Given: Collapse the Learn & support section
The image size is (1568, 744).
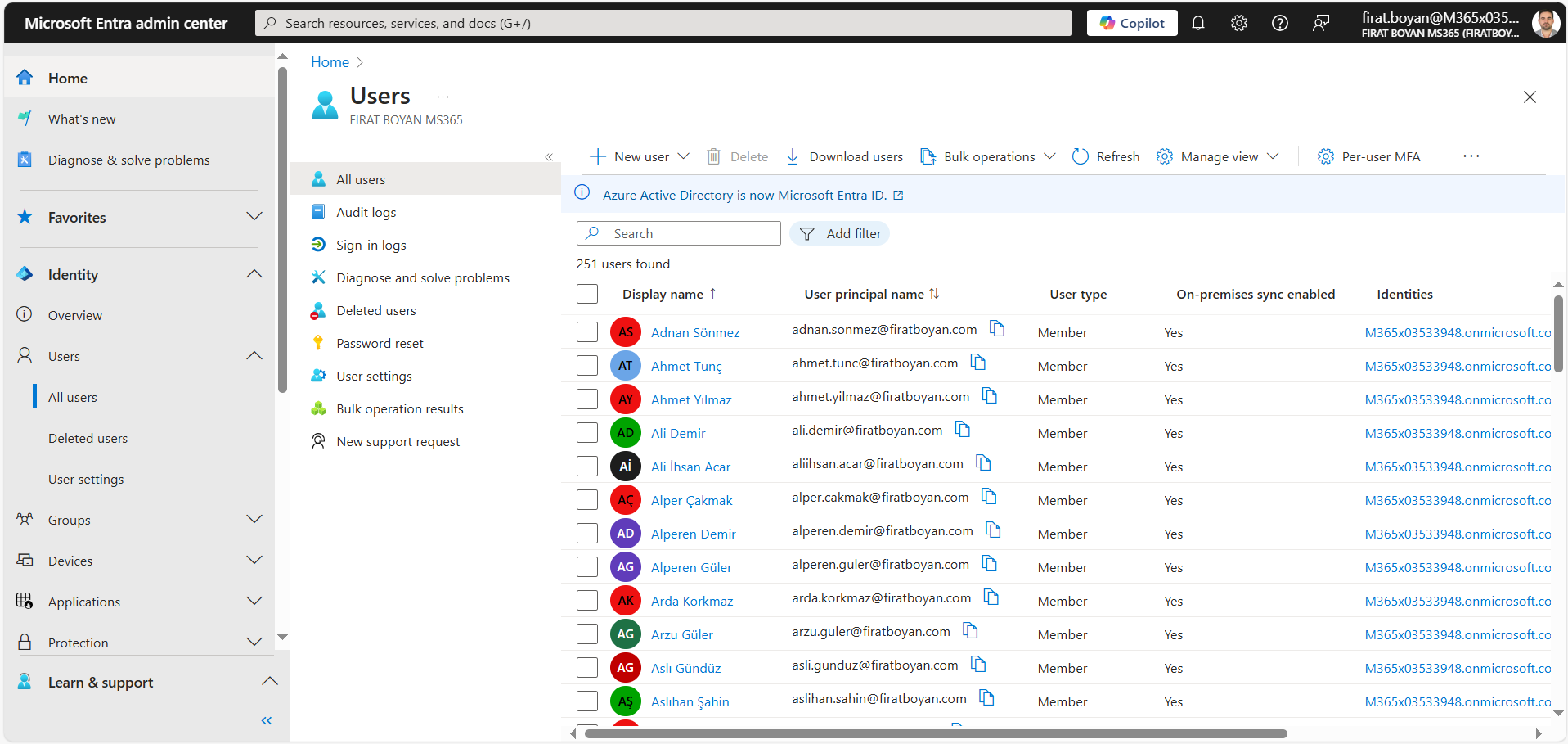Looking at the screenshot, I should [x=270, y=682].
